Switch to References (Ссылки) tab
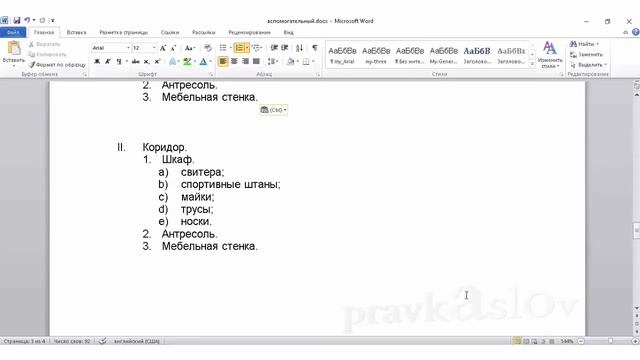Viewport: 640px width, 360px height. 170,32
